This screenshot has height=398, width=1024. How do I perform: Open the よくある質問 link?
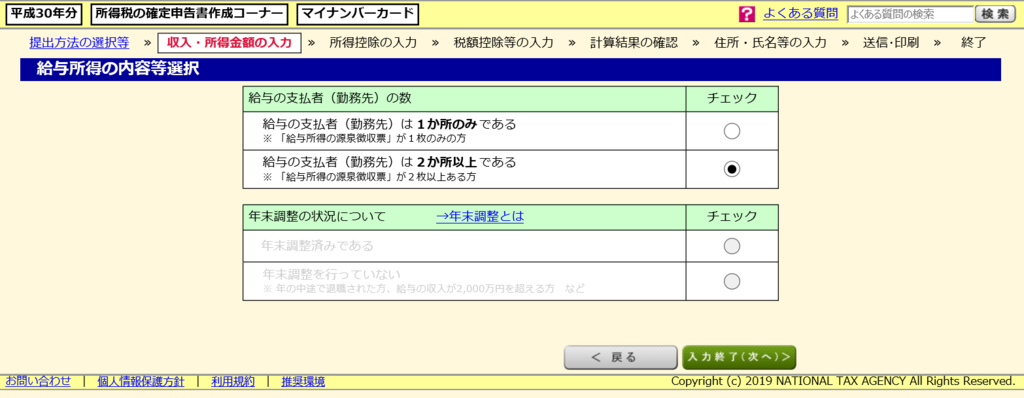click(800, 13)
